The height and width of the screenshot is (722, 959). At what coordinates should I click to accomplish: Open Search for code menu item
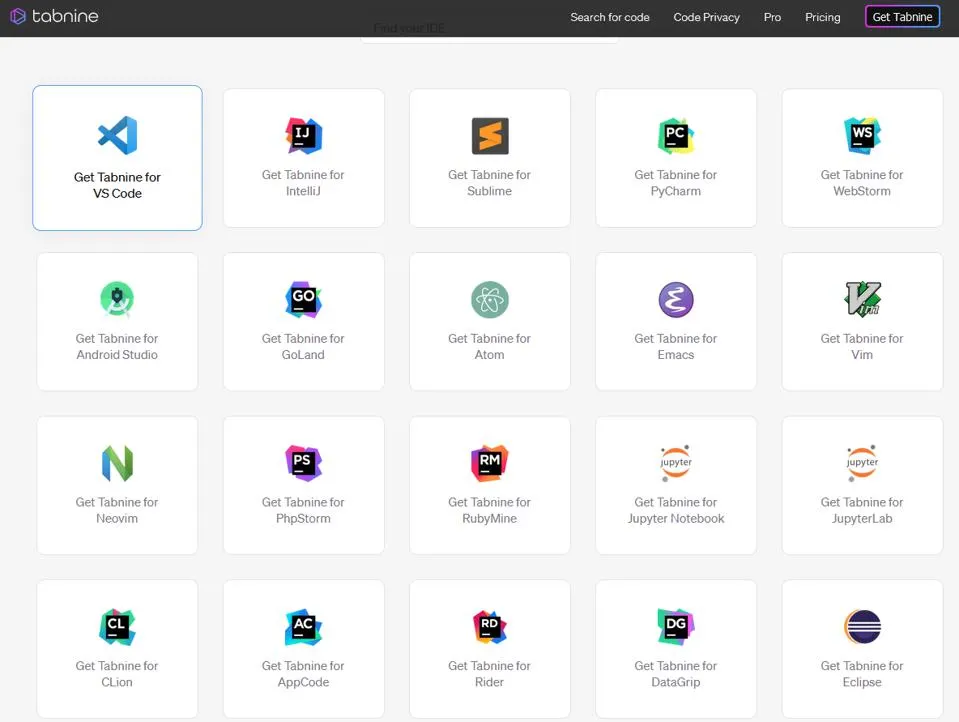[609, 17]
